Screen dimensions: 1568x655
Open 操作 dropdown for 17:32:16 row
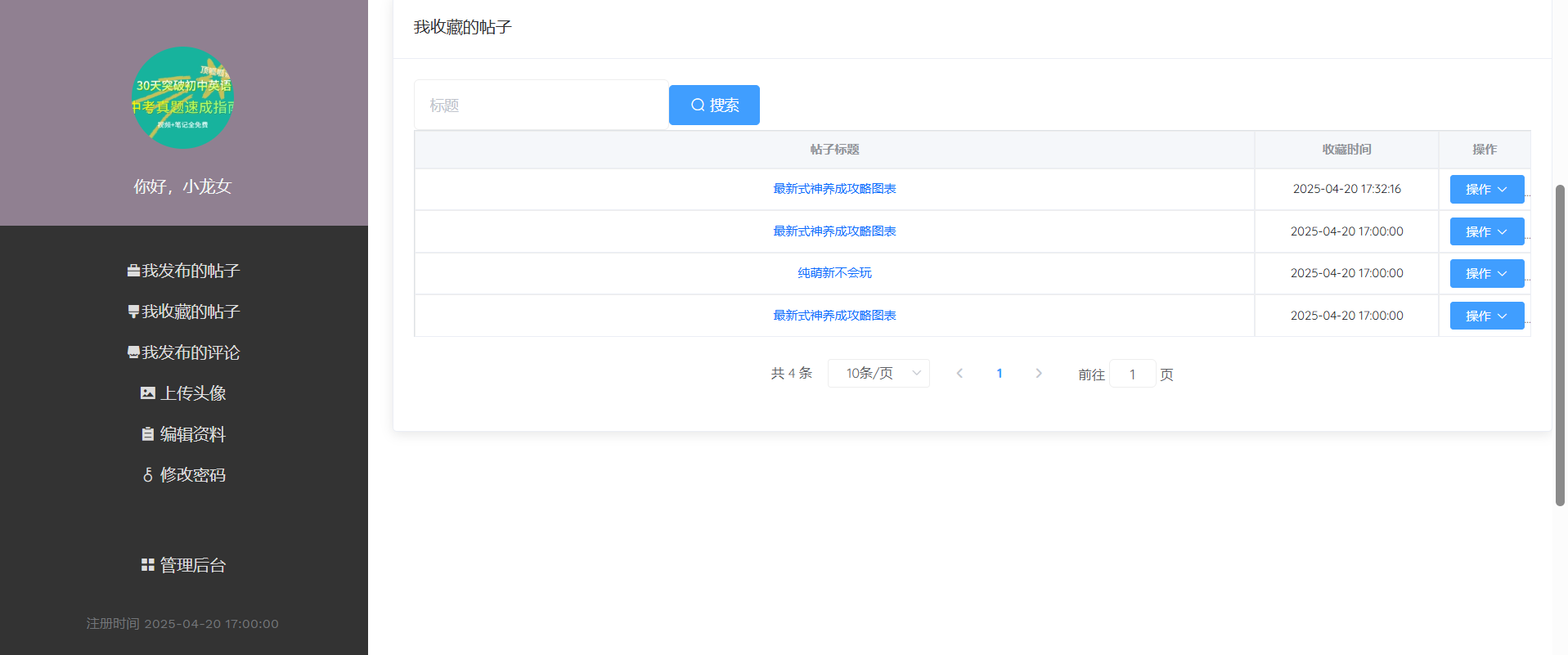pyautogui.click(x=1487, y=189)
